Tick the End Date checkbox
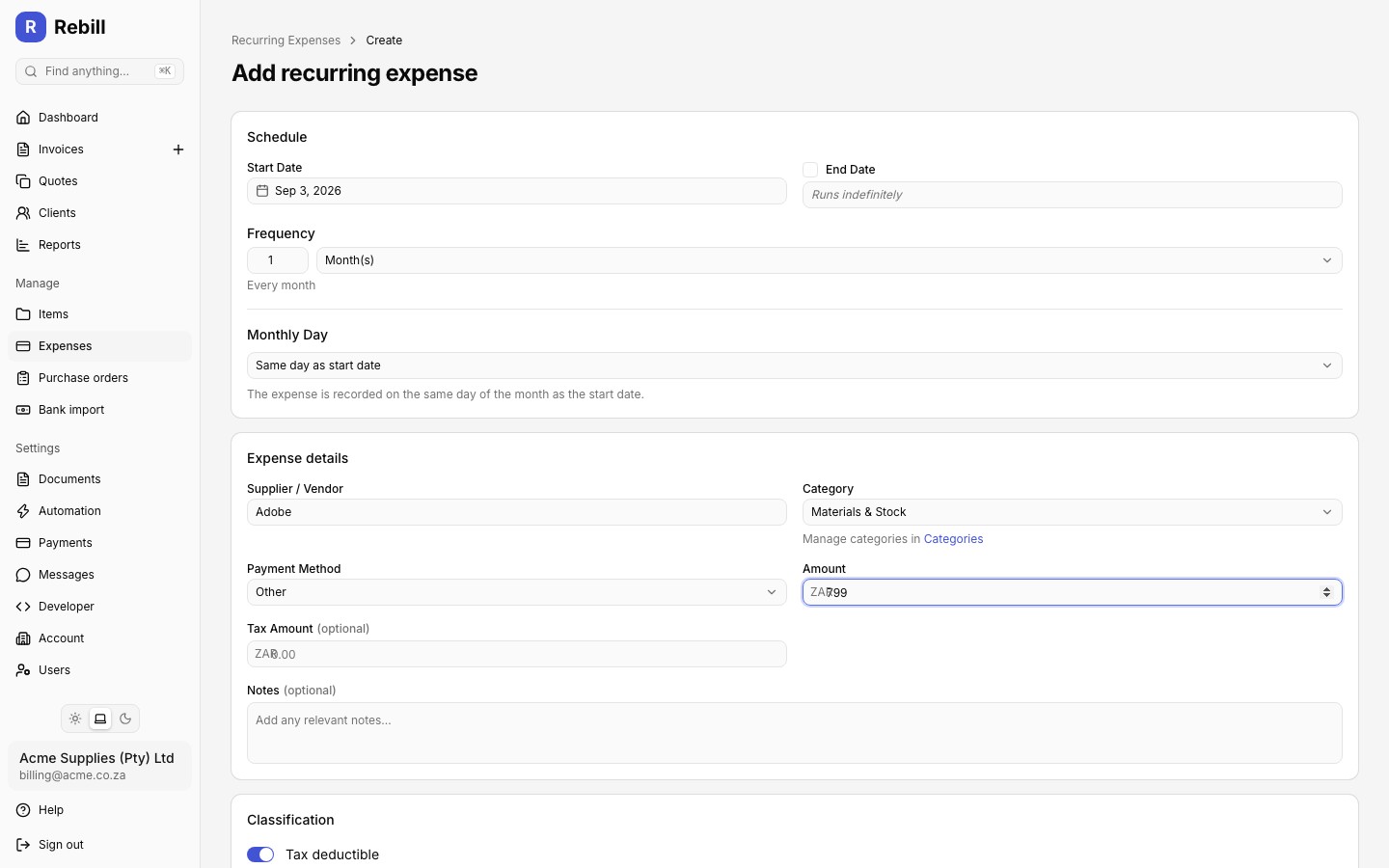Screen dimensions: 1389x868 point(810,170)
